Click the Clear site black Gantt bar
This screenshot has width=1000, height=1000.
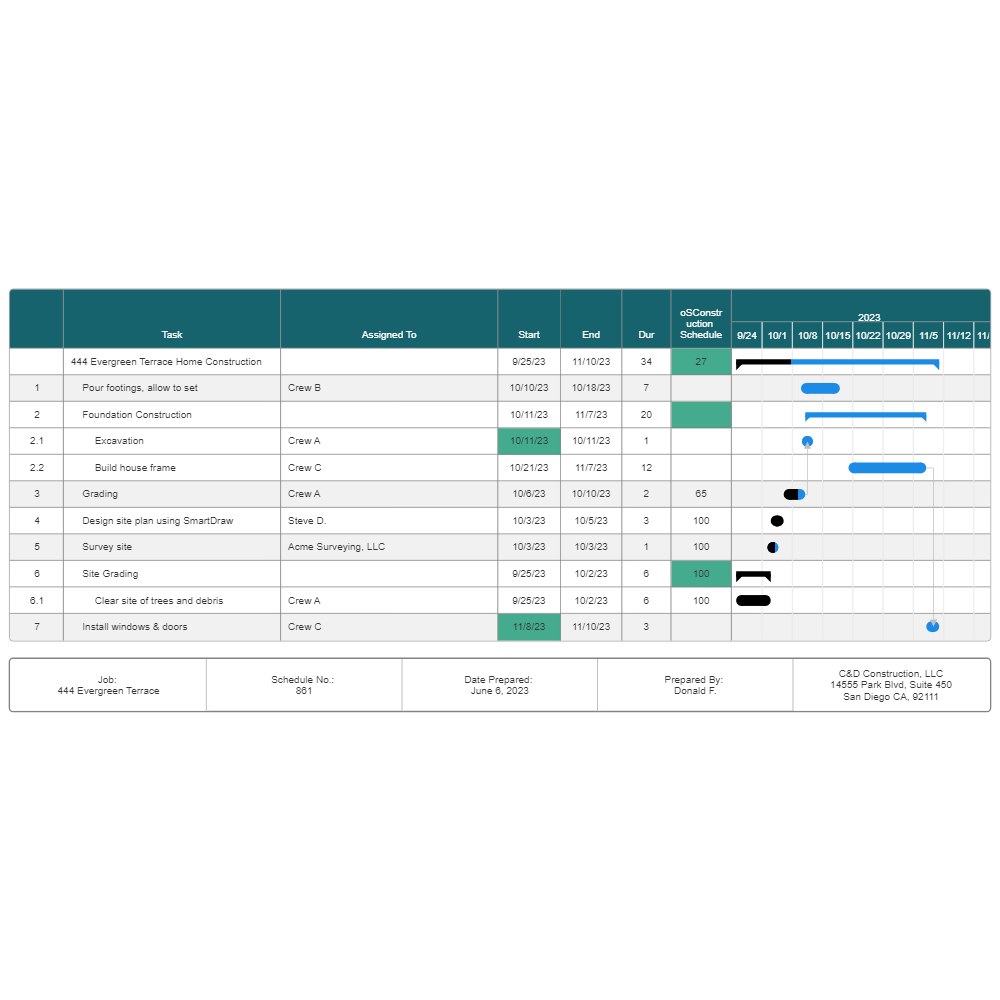[x=753, y=600]
